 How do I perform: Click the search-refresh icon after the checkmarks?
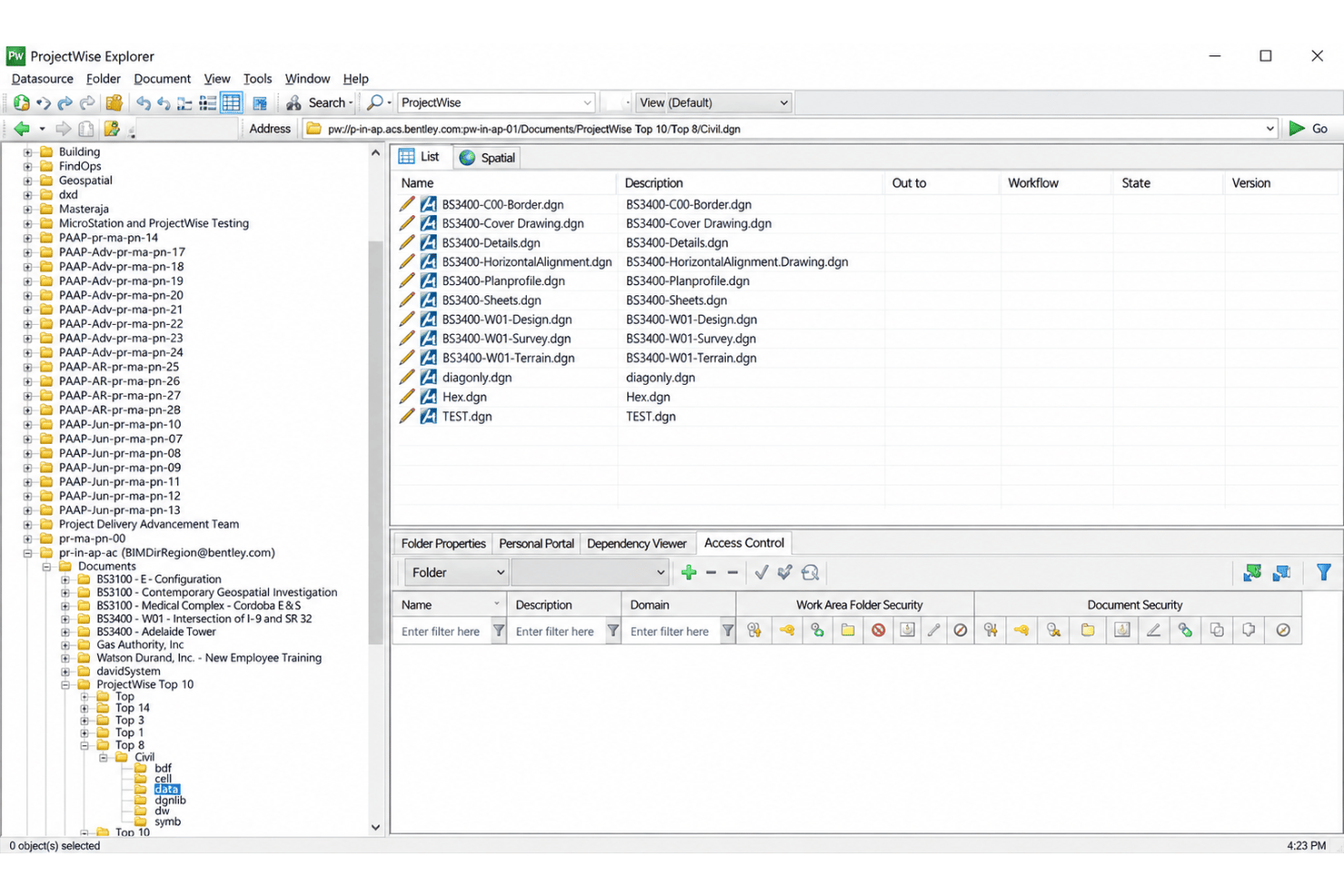pyautogui.click(x=810, y=572)
